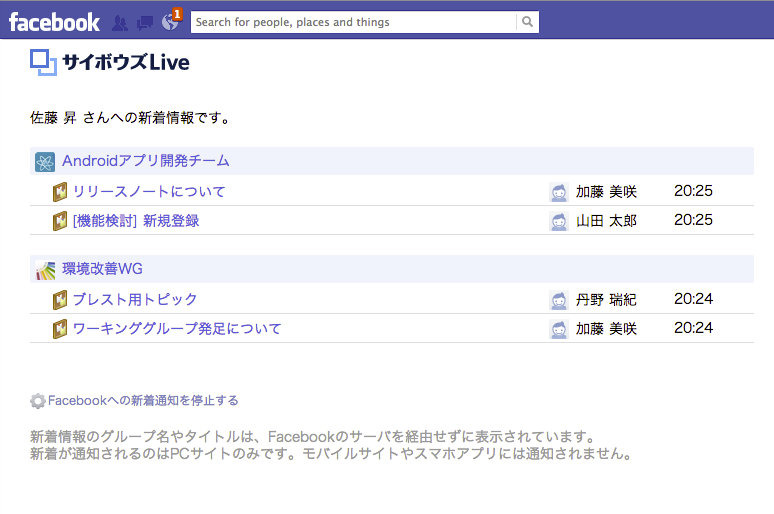This screenshot has height=514, width=774.
Task: Open the リリースノートについて topic
Action: 149,192
